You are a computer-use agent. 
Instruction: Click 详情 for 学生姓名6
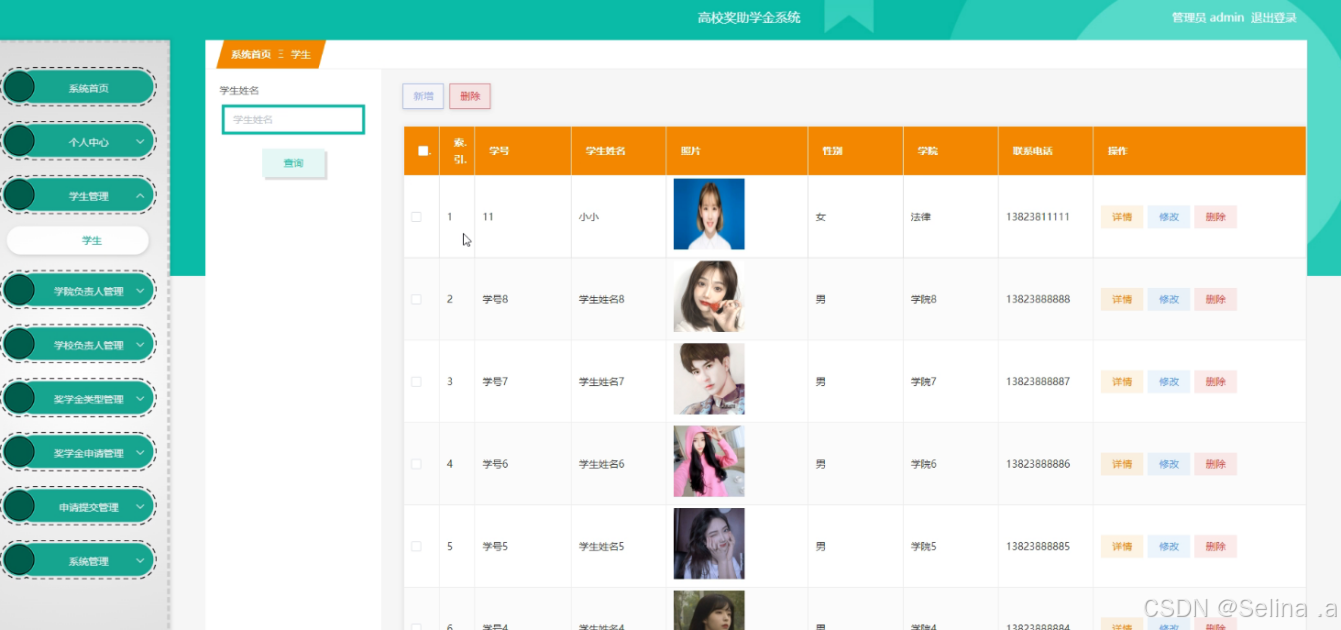(1122, 464)
